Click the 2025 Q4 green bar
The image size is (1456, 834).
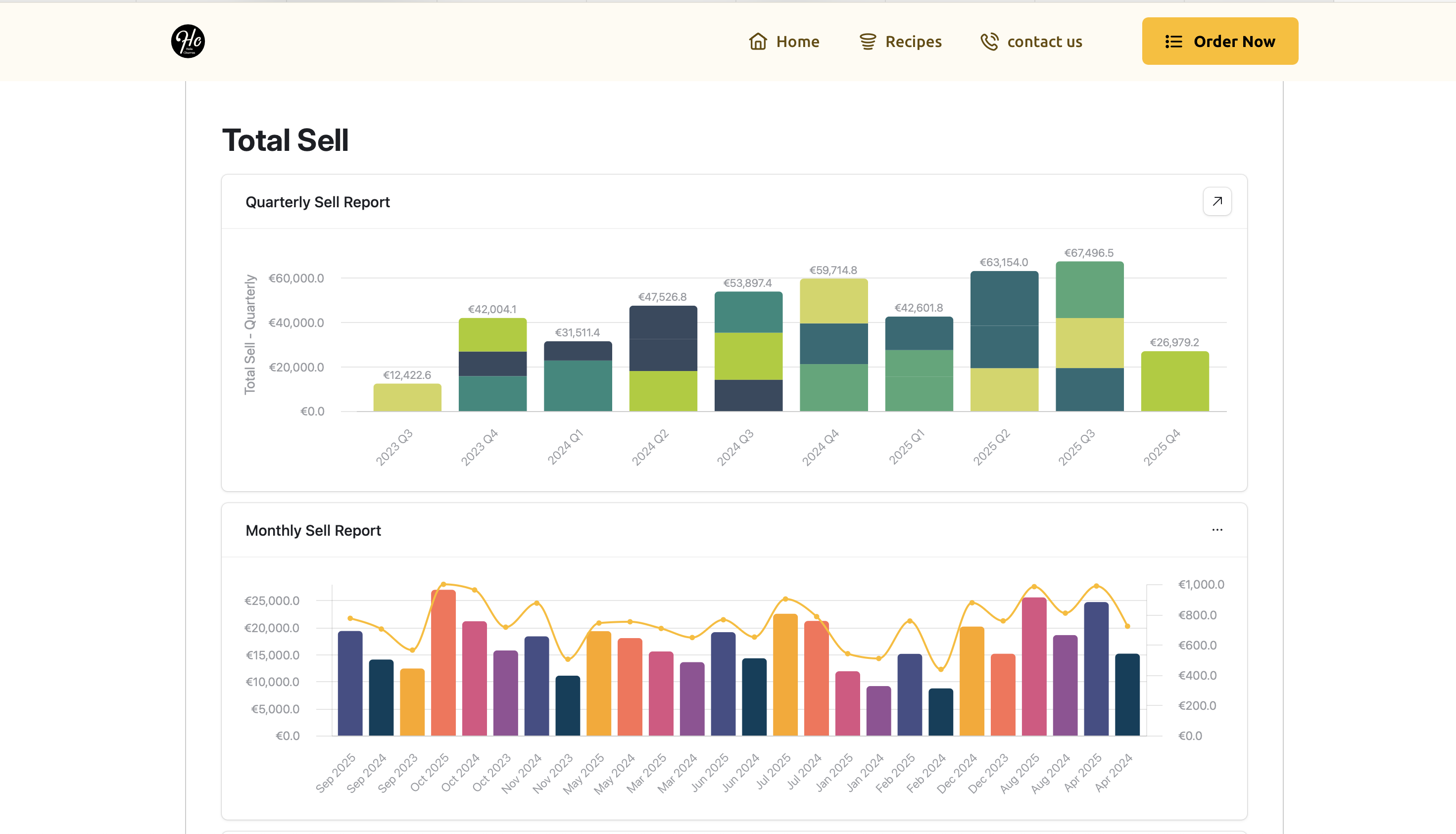tap(1175, 381)
